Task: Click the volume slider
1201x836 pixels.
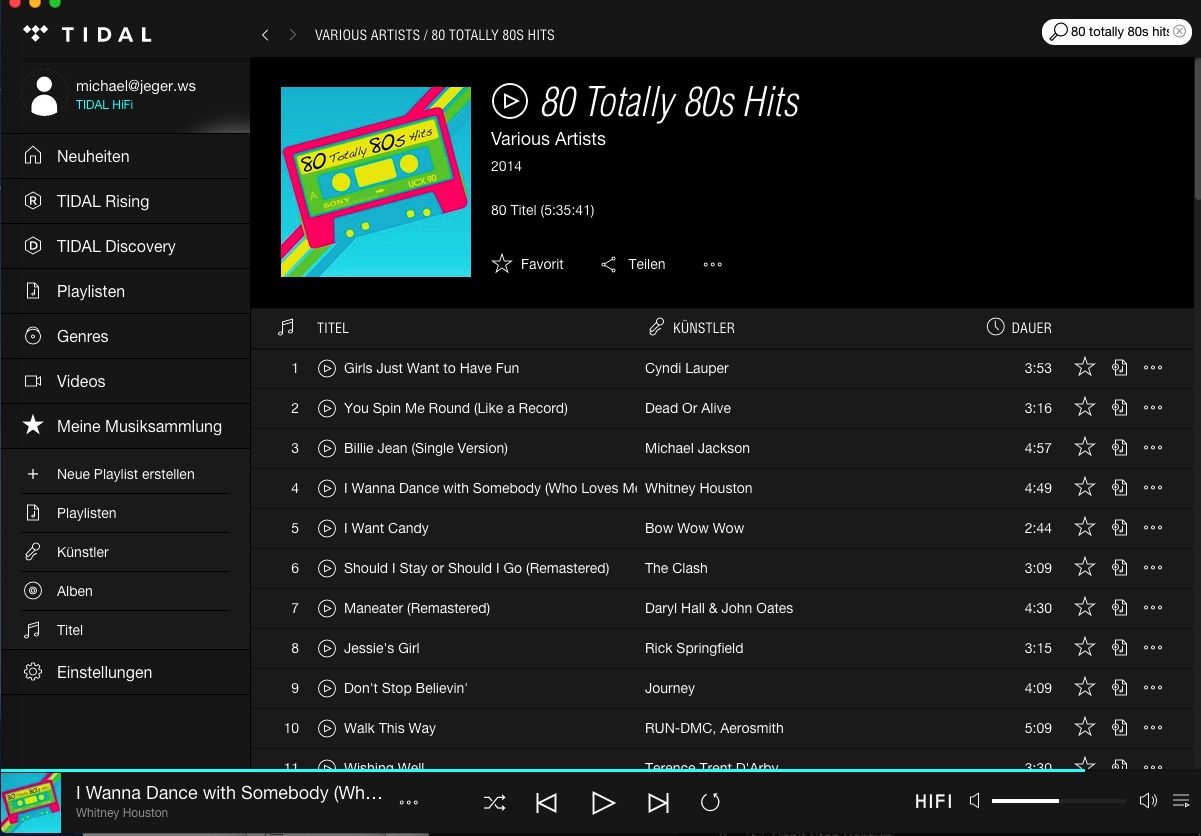Action: 1059,801
